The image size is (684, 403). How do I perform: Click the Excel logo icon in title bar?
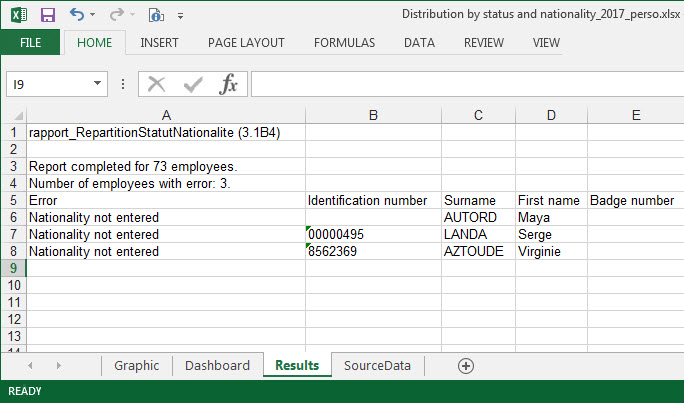17,15
